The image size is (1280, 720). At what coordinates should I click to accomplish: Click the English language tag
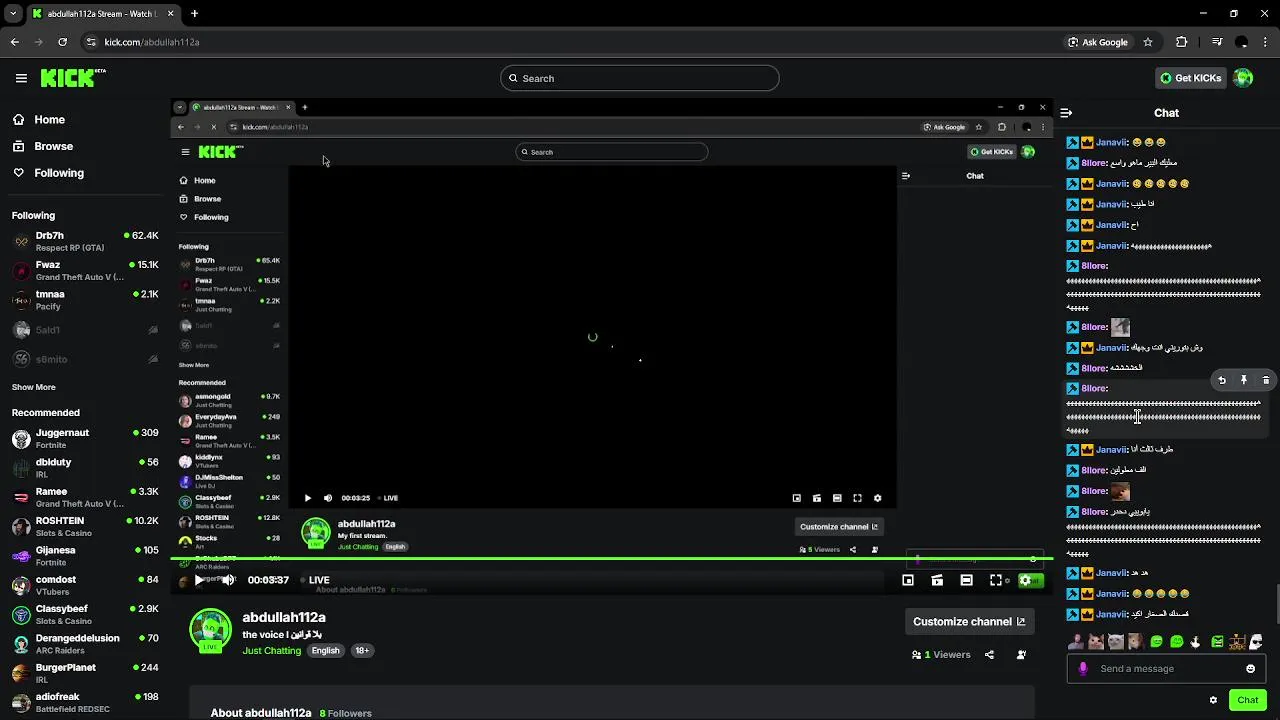pyautogui.click(x=325, y=651)
